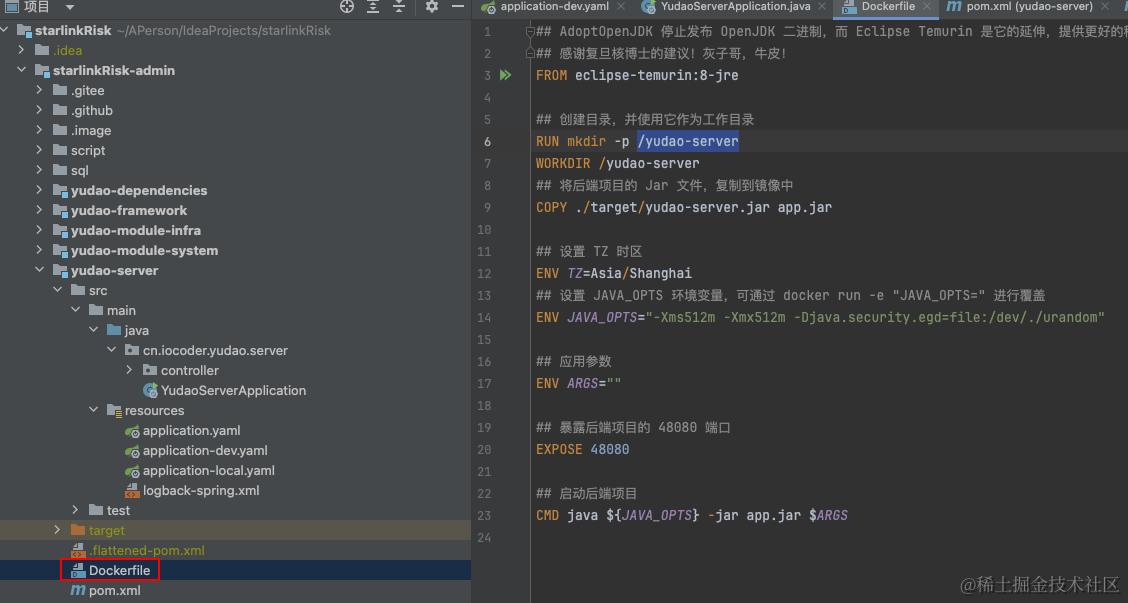The image size is (1128, 603).
Task: Click the highlighted /yudao-server text on line 6
Action: (x=688, y=141)
